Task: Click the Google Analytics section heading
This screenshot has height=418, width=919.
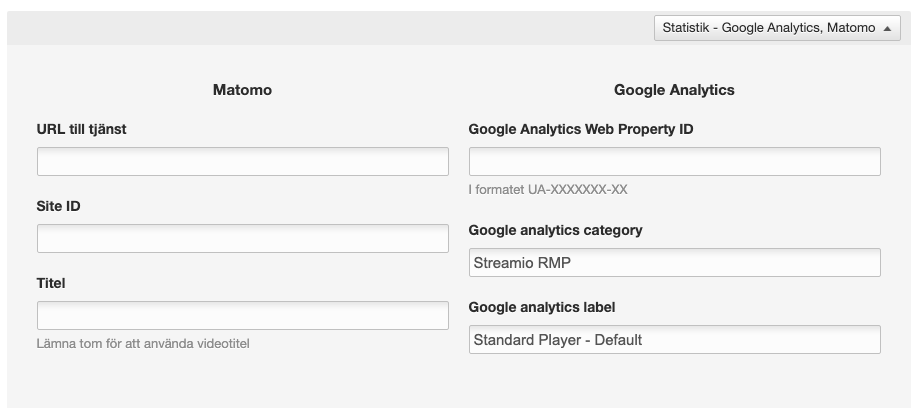Action: pyautogui.click(x=674, y=90)
